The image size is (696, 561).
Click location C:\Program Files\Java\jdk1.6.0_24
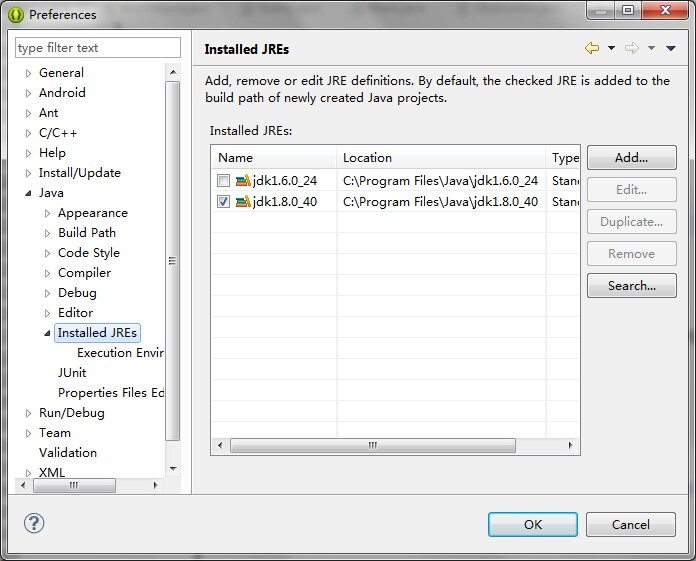click(440, 181)
